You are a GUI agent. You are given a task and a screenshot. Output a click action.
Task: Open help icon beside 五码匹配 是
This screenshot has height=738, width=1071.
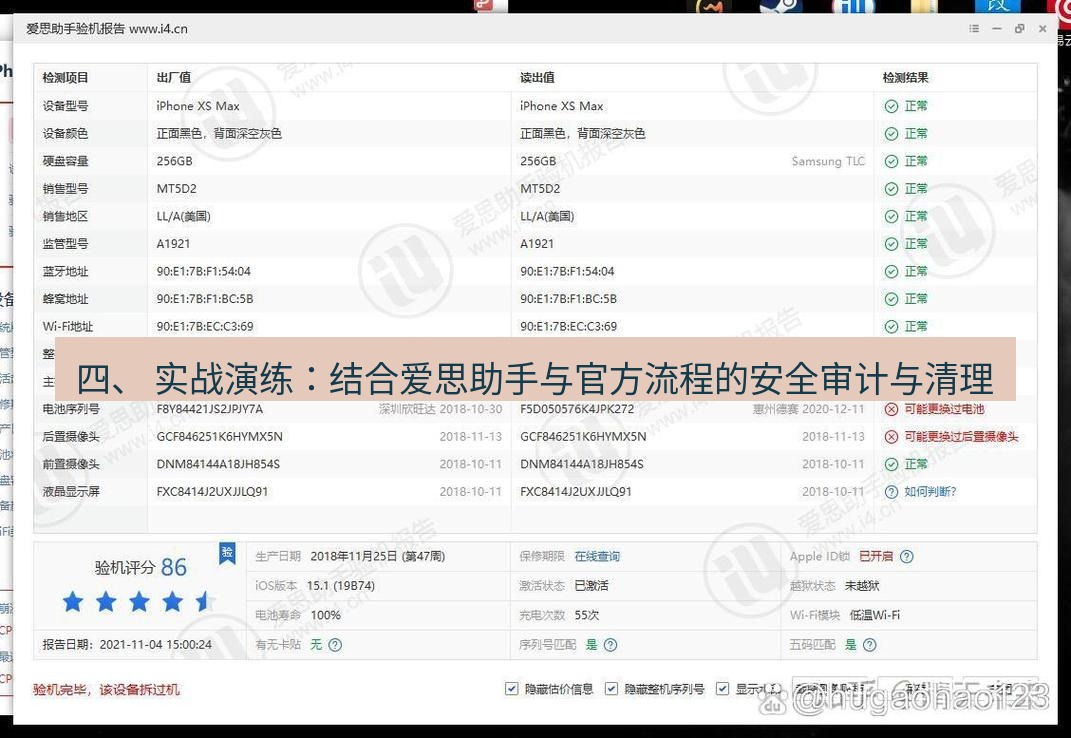(870, 644)
